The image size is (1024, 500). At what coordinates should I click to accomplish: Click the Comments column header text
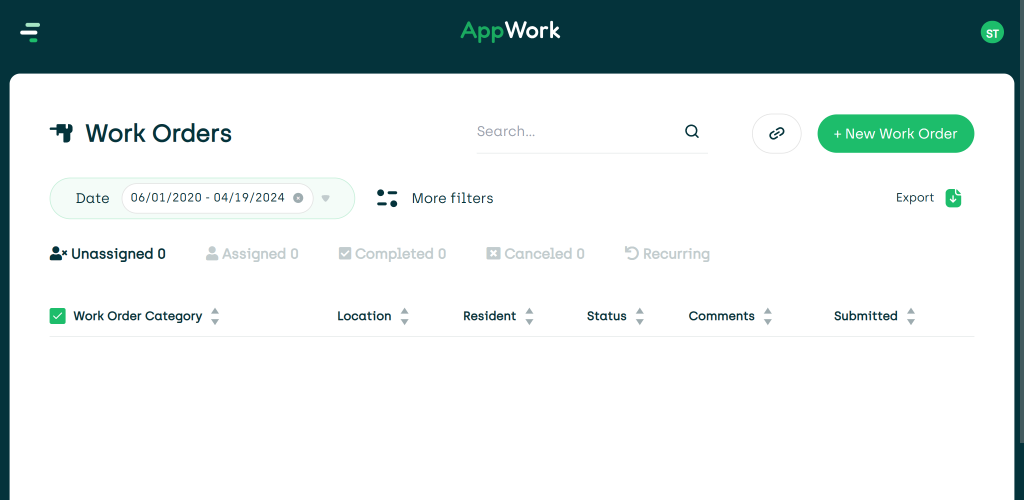tap(722, 316)
